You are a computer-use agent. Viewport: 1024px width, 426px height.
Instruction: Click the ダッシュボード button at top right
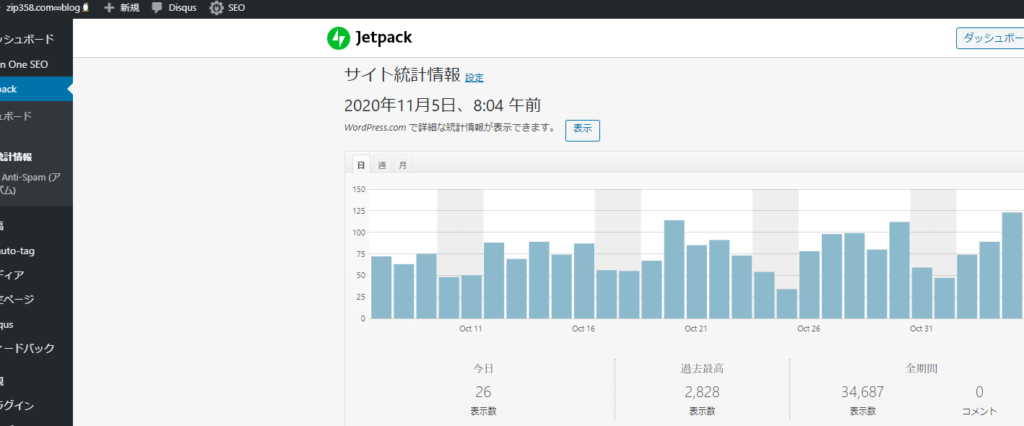990,38
